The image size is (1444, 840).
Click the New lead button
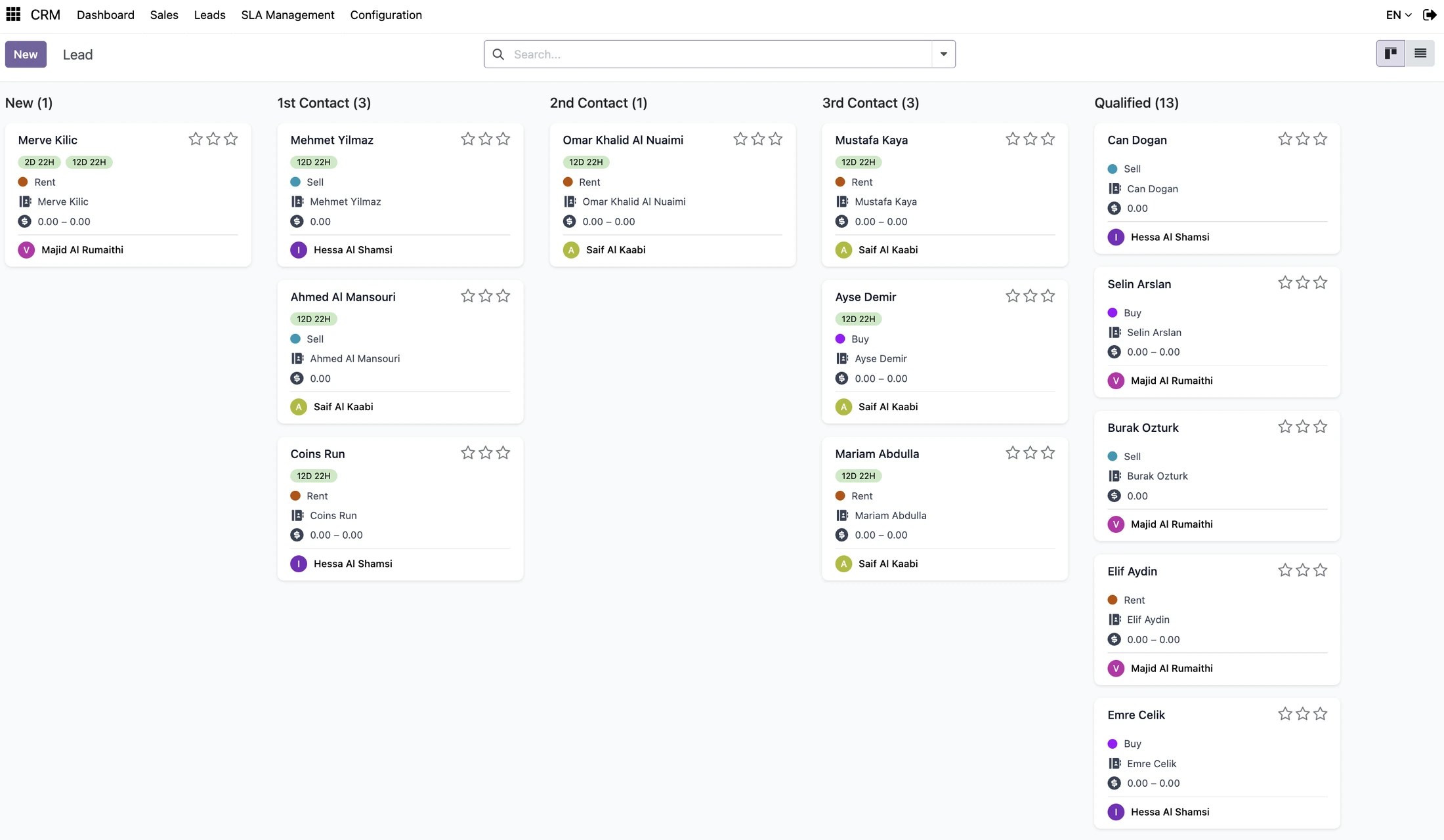click(x=26, y=54)
